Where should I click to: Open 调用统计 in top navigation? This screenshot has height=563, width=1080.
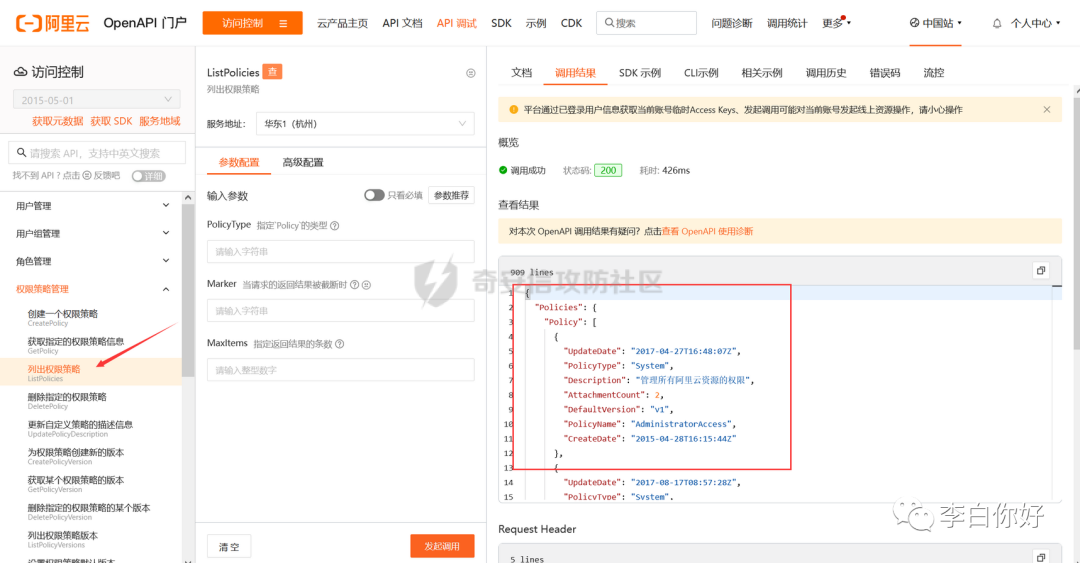(x=787, y=23)
